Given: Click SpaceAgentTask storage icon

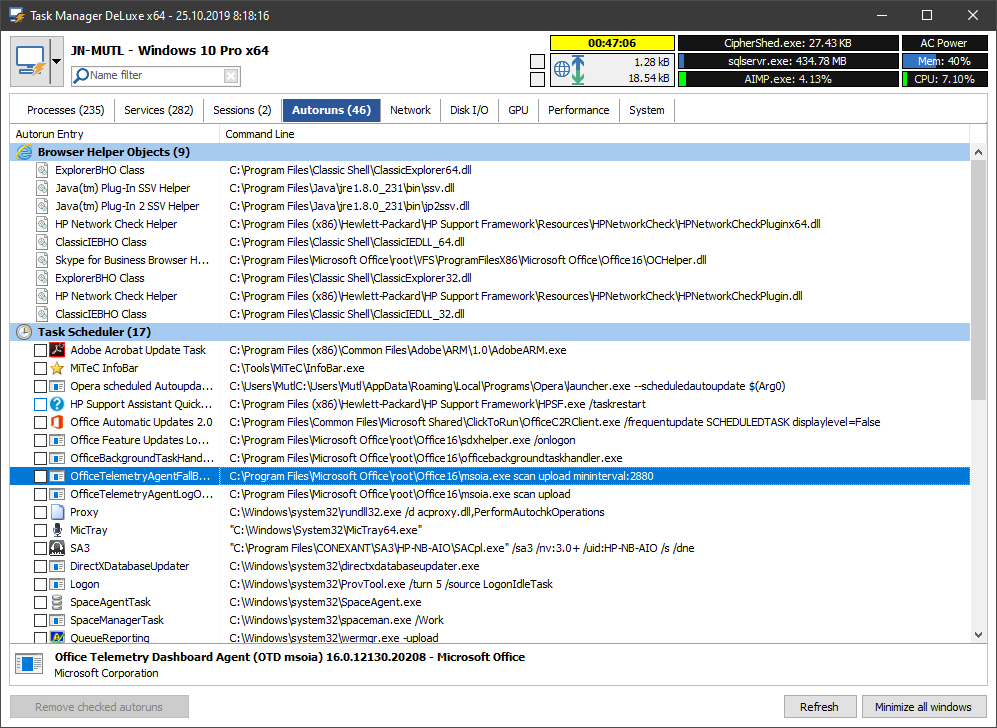Looking at the screenshot, I should (57, 602).
